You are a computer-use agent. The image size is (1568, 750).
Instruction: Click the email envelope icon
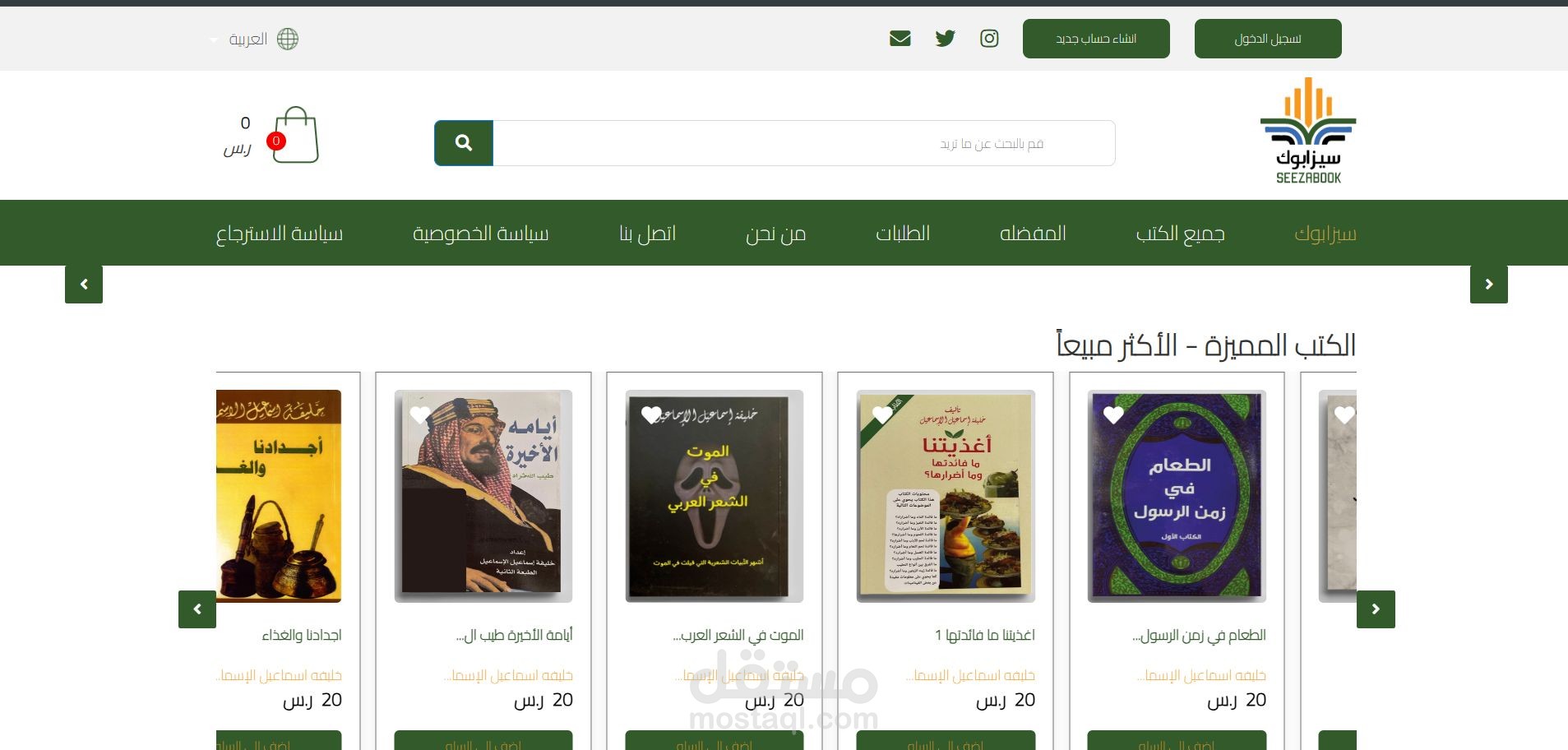click(900, 39)
